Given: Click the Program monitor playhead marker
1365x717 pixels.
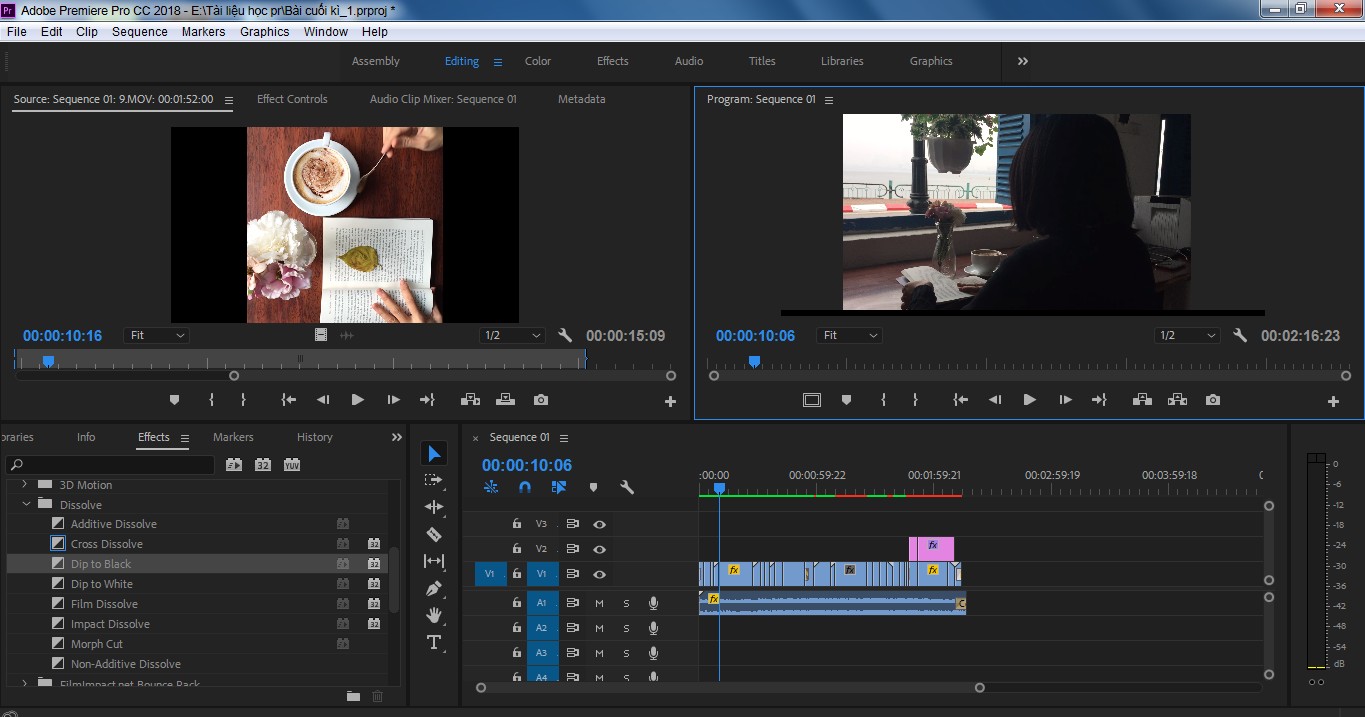Looking at the screenshot, I should (754, 362).
